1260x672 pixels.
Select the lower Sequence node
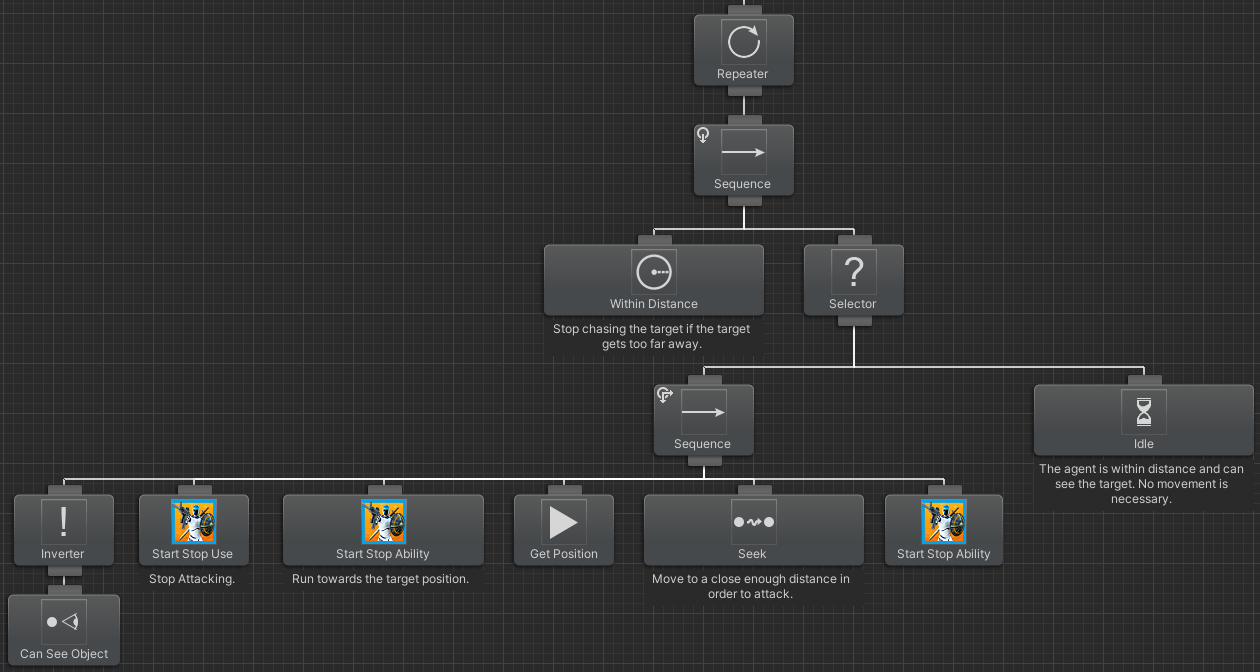(x=704, y=420)
